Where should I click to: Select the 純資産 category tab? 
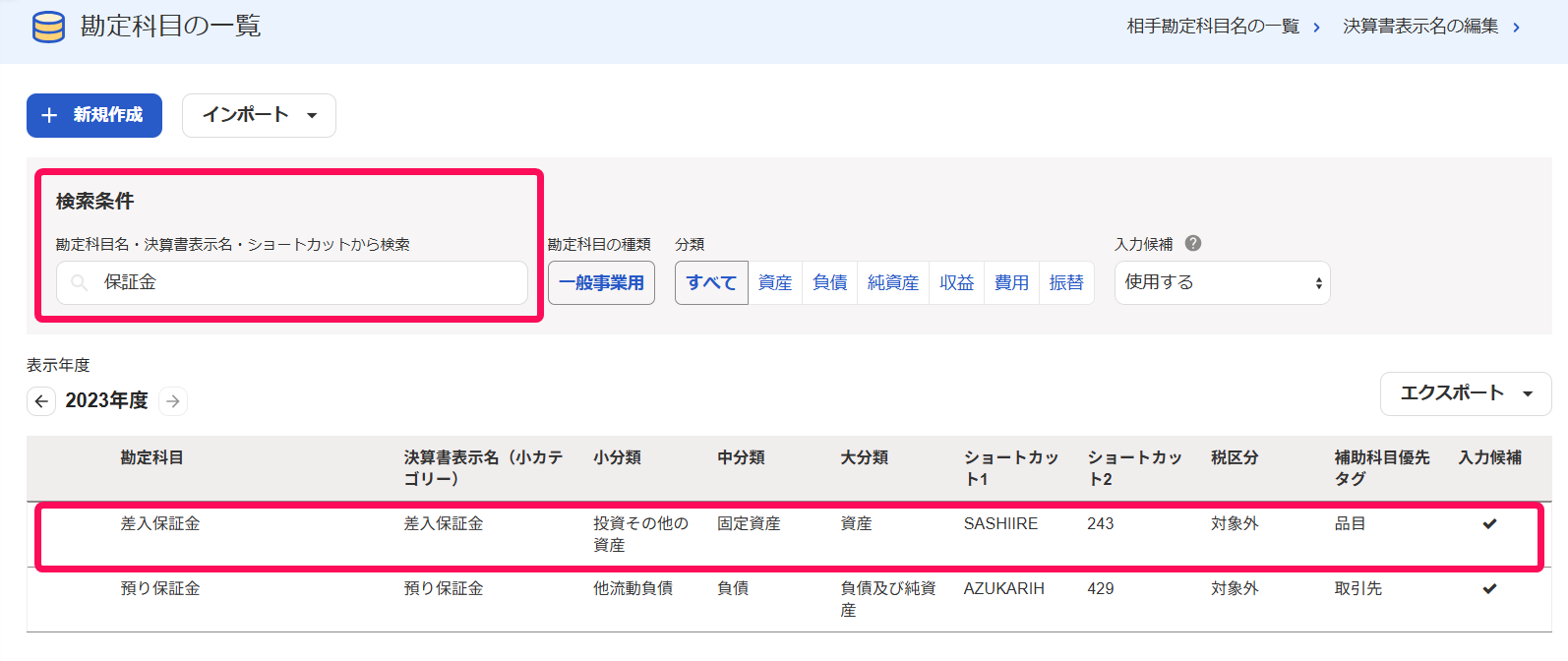point(893,283)
